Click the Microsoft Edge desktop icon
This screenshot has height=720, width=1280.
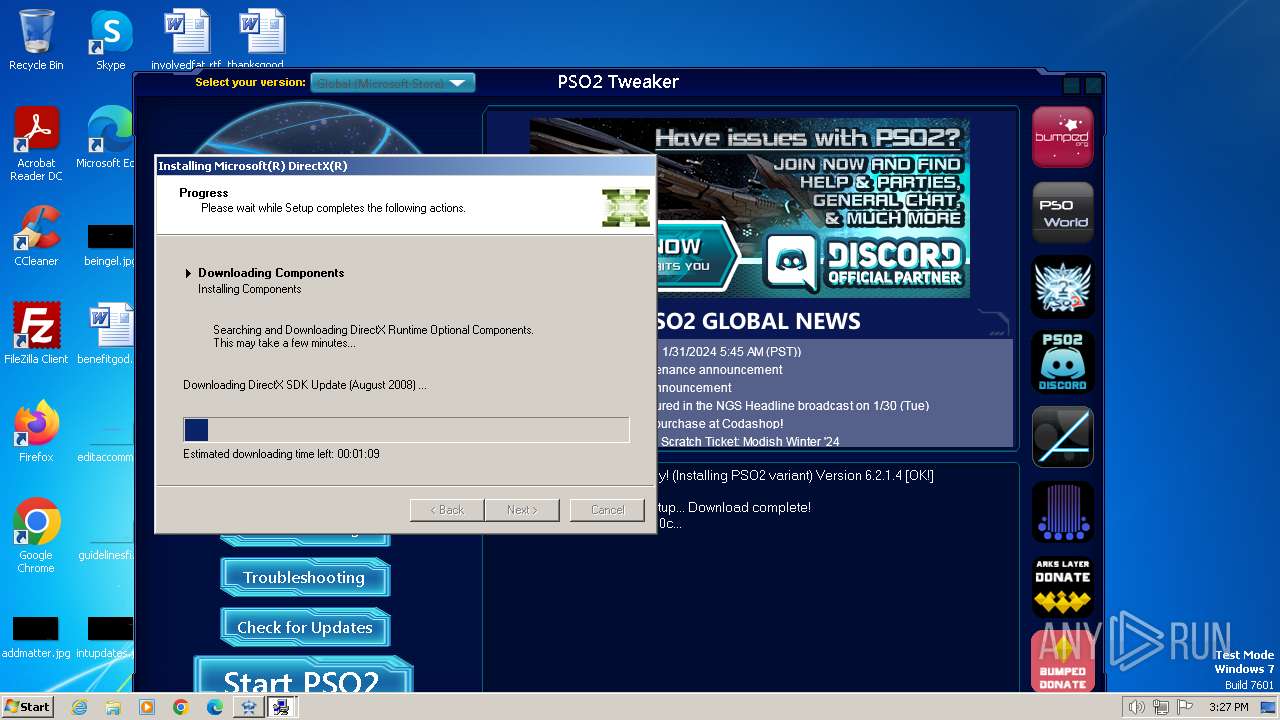(108, 138)
